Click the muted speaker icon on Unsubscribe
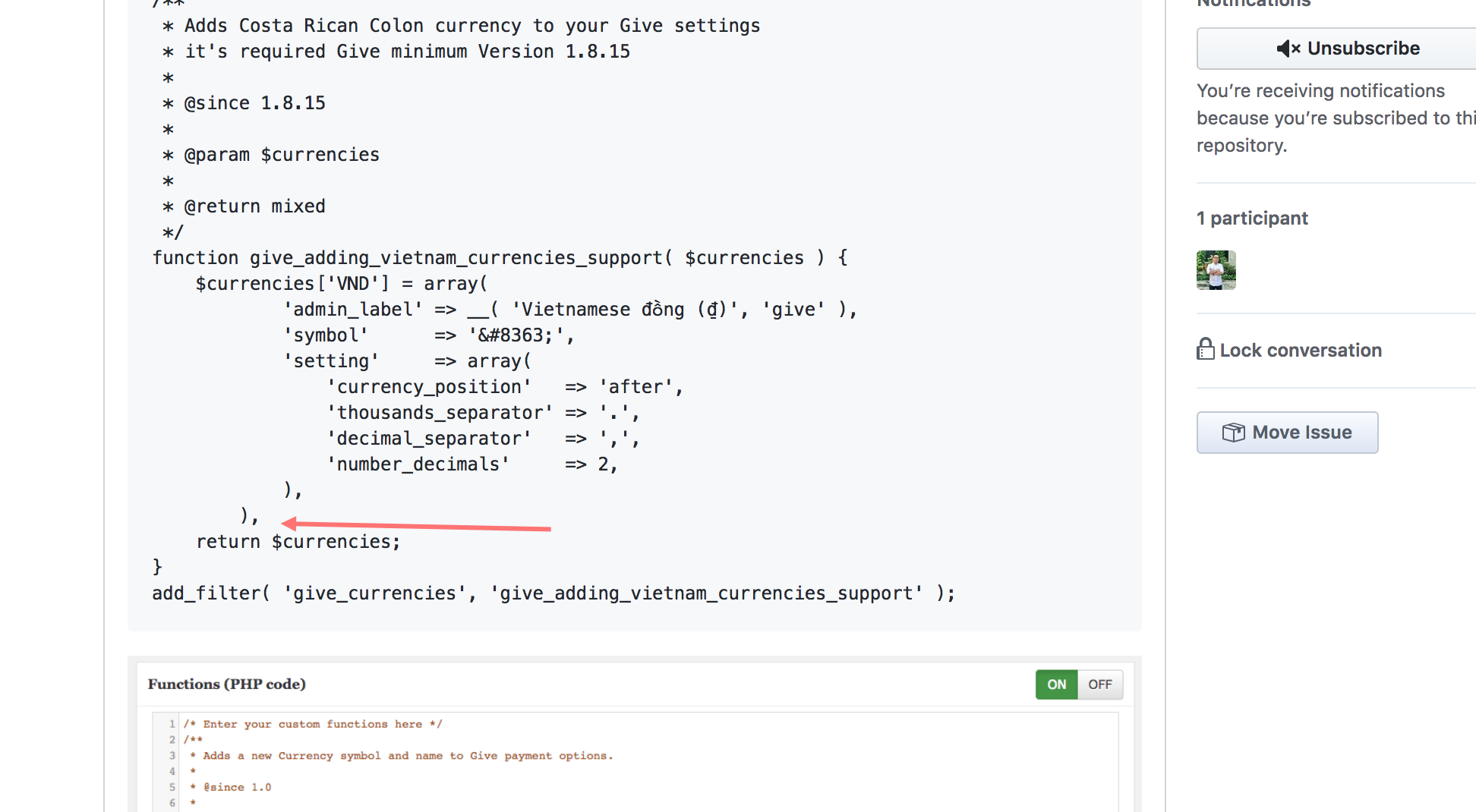Screen dimensions: 1476x812 click(x=1288, y=49)
